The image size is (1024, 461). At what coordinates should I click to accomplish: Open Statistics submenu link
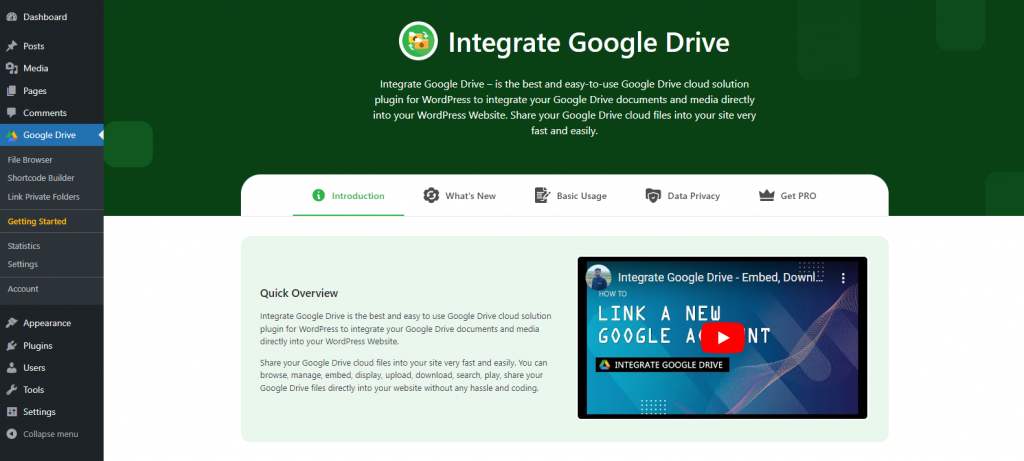[24, 246]
